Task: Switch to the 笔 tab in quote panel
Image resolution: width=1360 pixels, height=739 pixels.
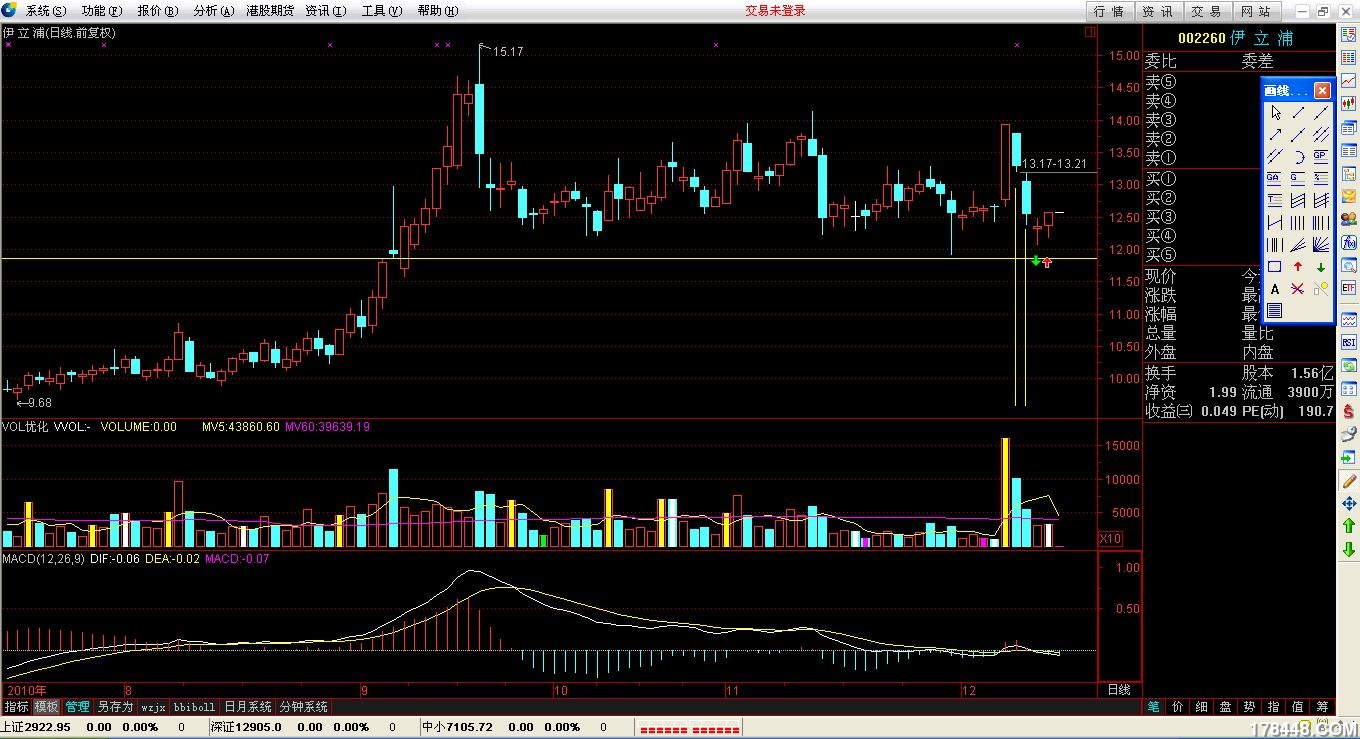Action: click(x=1154, y=707)
